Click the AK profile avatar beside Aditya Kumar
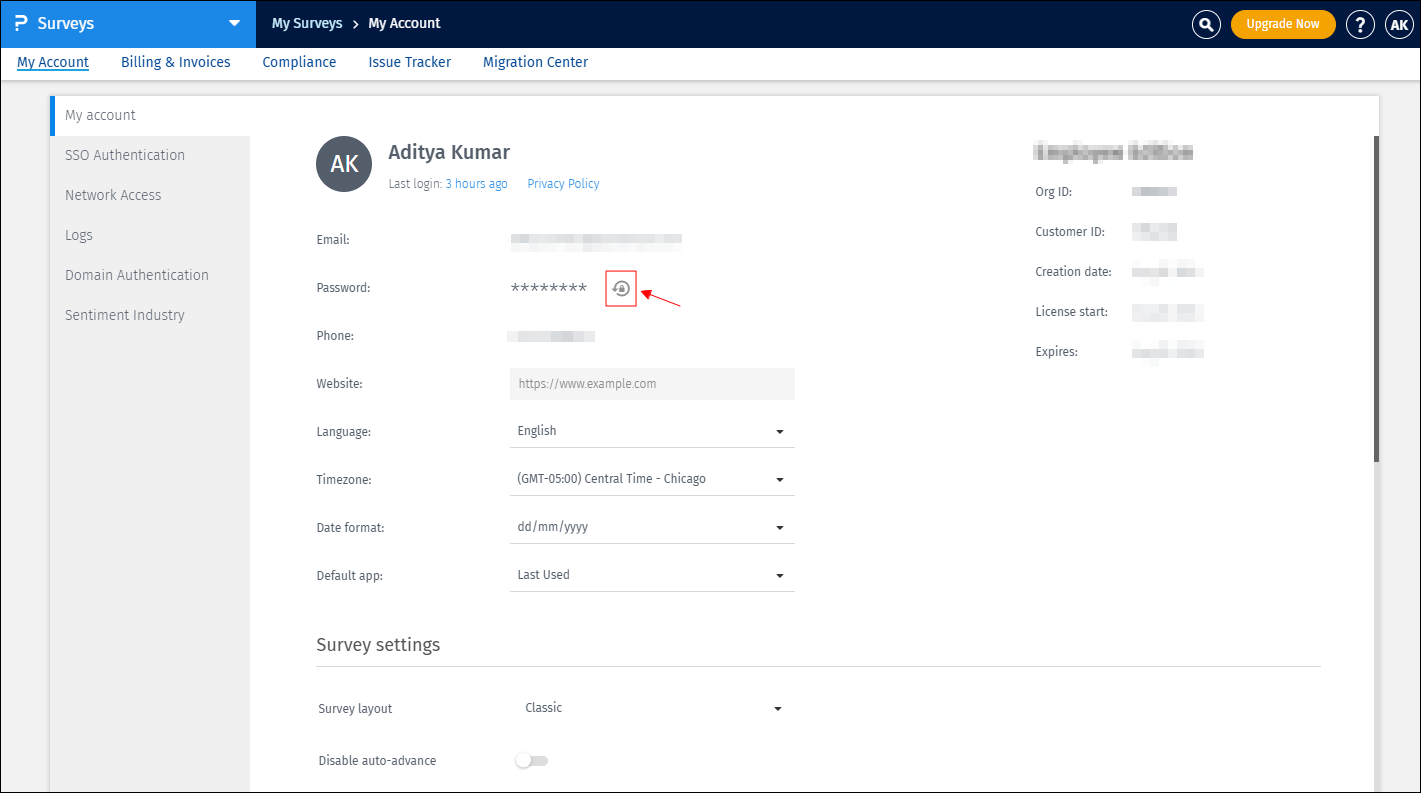Viewport: 1421px width, 793px height. (343, 164)
